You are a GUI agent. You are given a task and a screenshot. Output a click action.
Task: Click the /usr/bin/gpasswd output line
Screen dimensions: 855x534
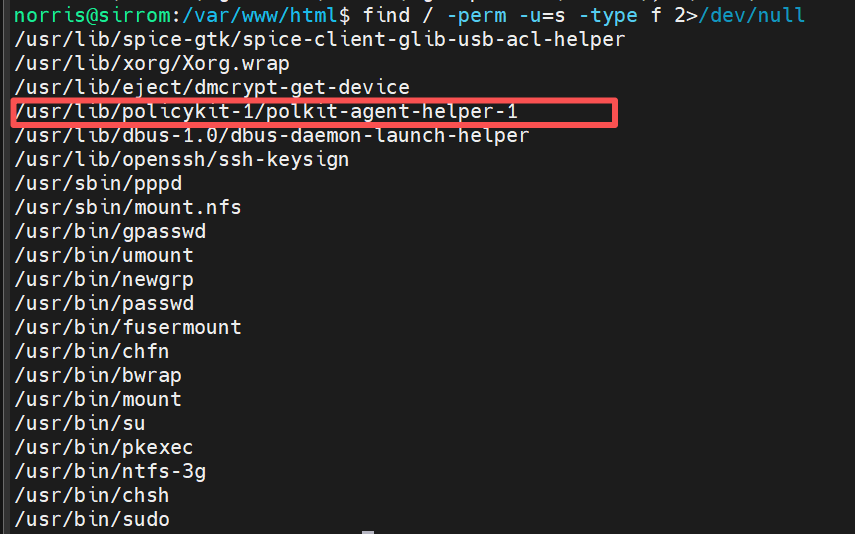110,231
